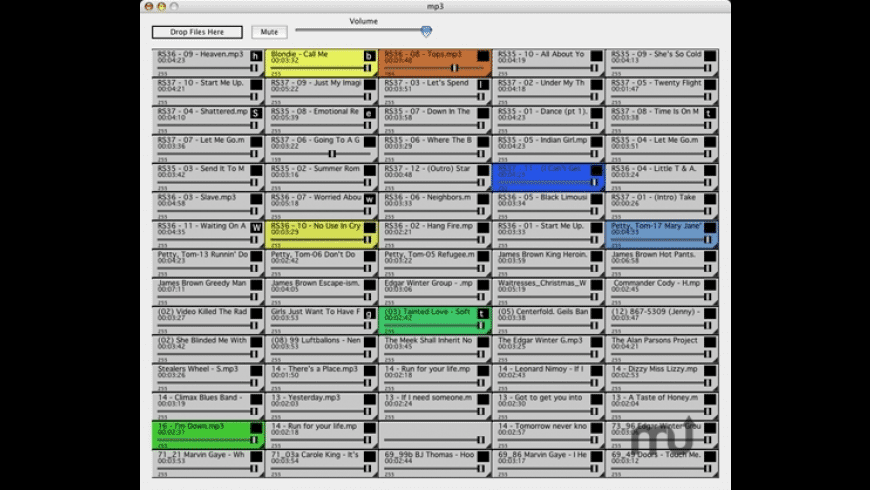Click the 'w' hotkey box on Worried Abou

(370, 199)
